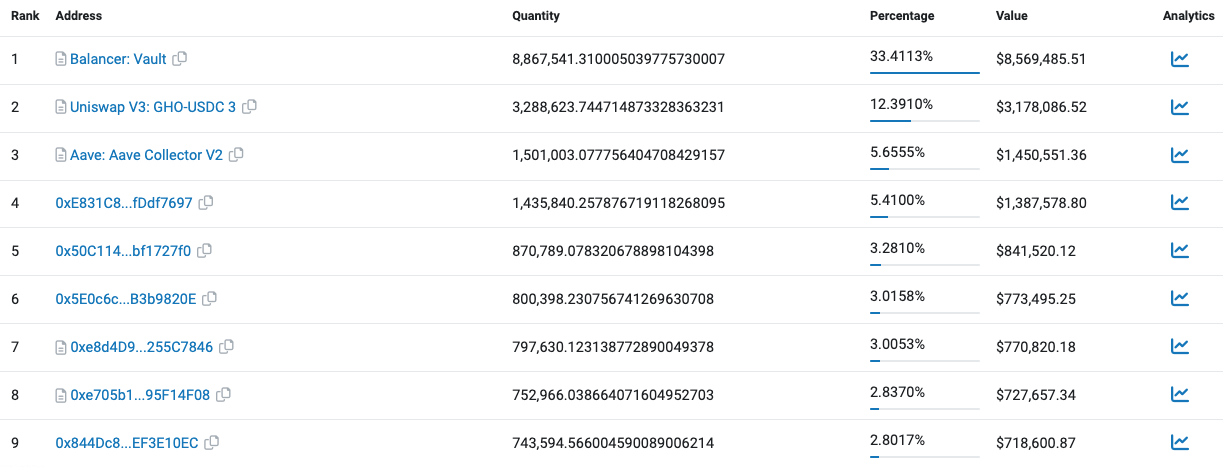1223x467 pixels.
Task: Open address 0x844Dc8...EF3E10EC
Action: point(126,442)
